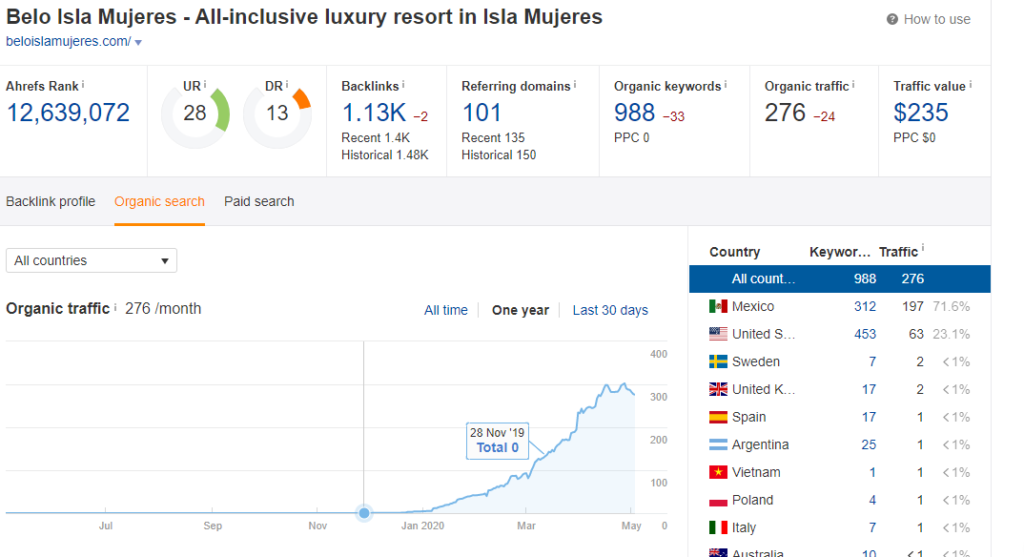Click the 28 Nov '19 chart marker dot

364,513
